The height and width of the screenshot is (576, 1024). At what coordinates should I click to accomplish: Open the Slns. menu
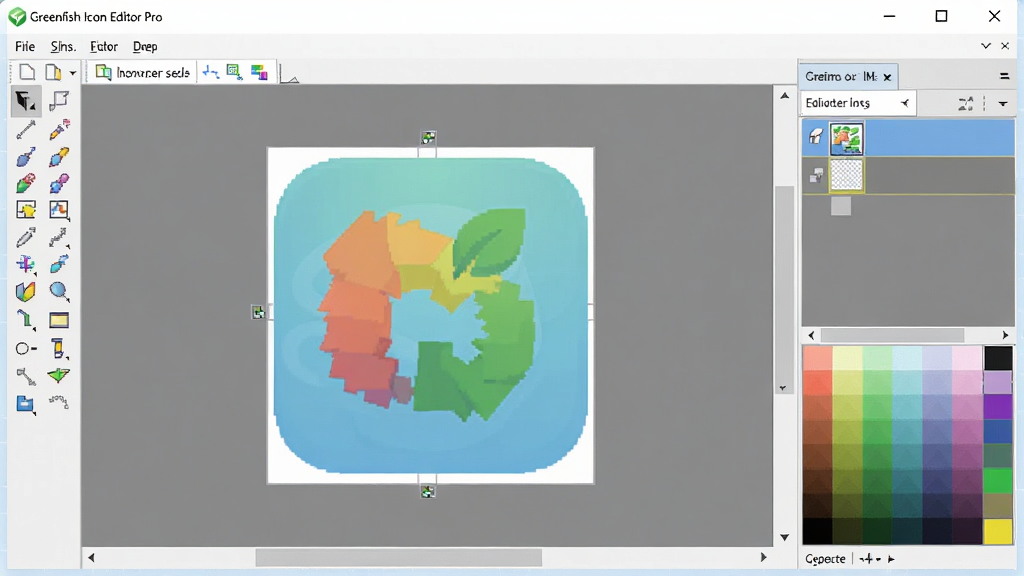coord(63,46)
